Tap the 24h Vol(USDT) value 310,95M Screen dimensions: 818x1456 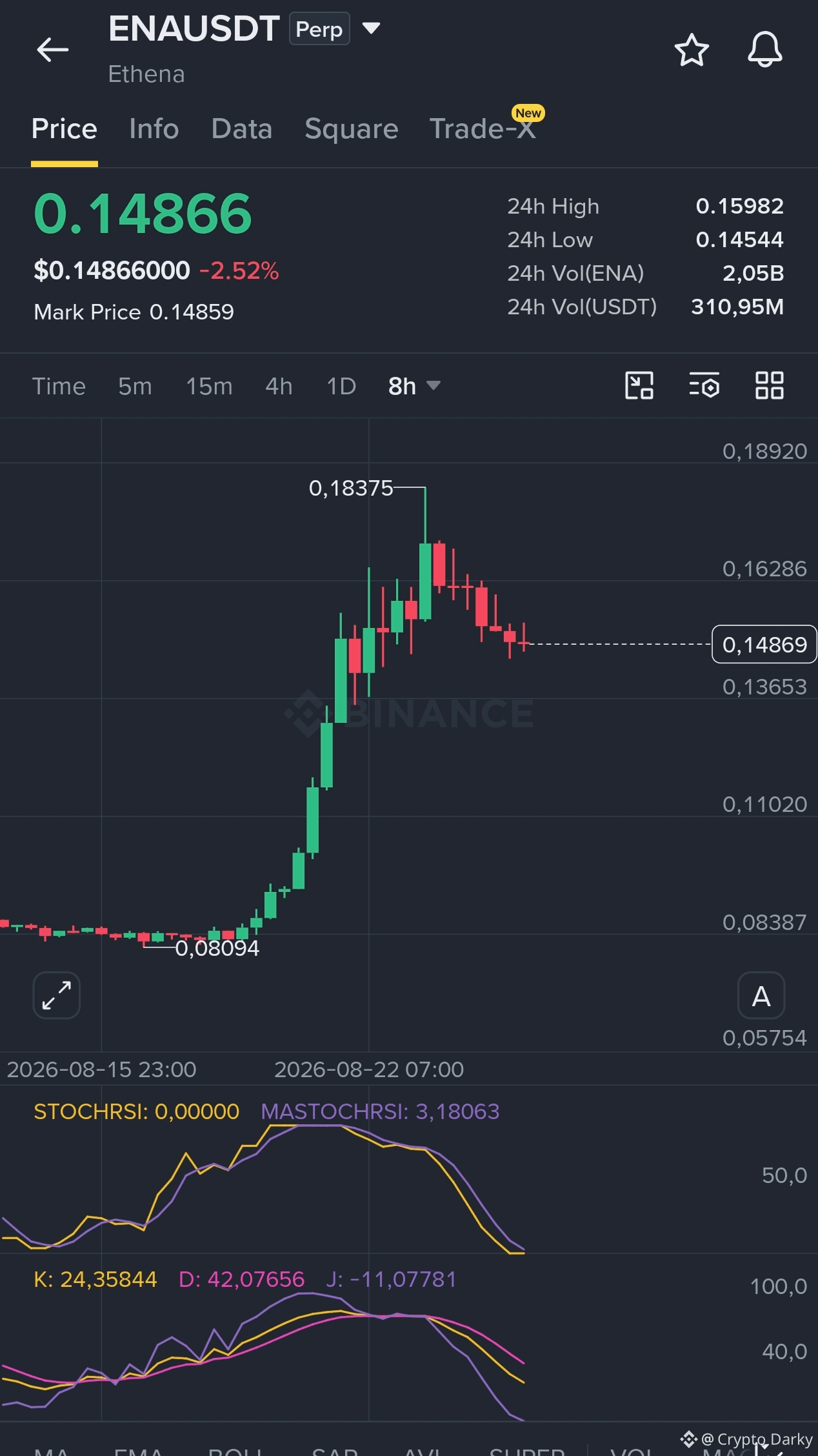(x=737, y=307)
